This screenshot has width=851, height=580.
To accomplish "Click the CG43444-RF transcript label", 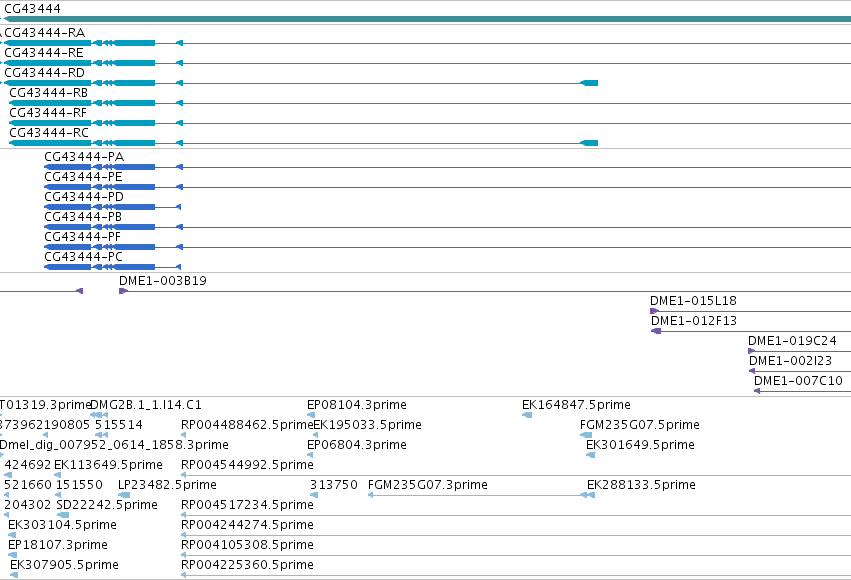I will [x=48, y=113].
